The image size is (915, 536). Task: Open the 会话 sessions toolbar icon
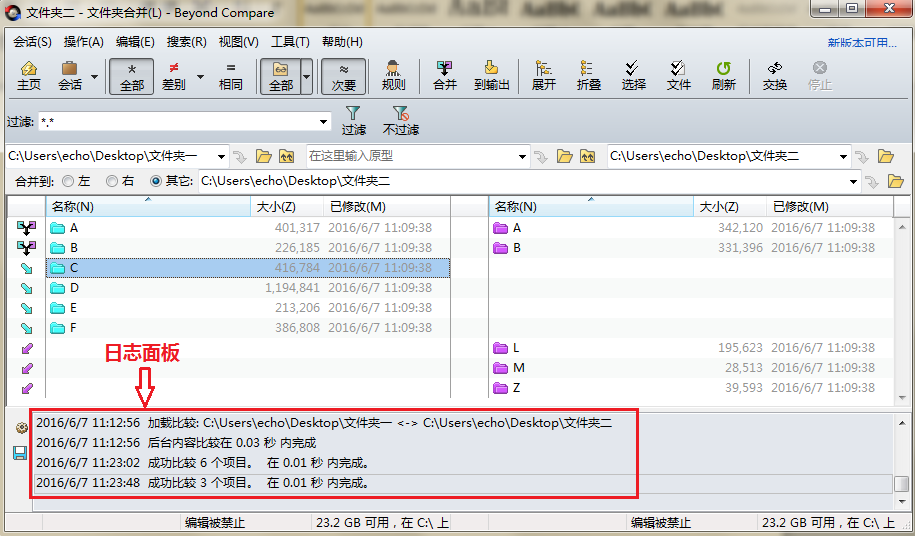click(x=70, y=76)
